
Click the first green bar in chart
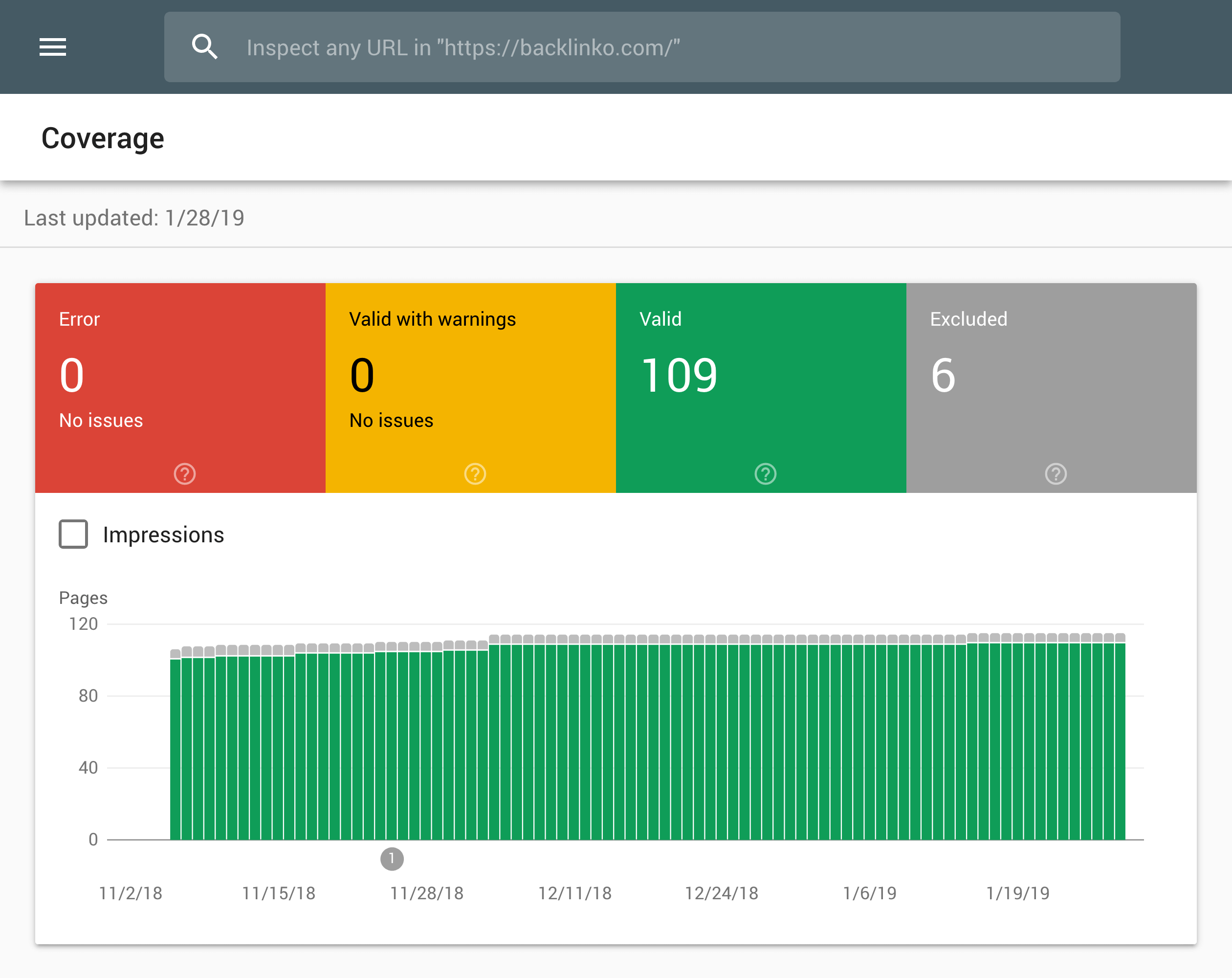click(x=176, y=749)
